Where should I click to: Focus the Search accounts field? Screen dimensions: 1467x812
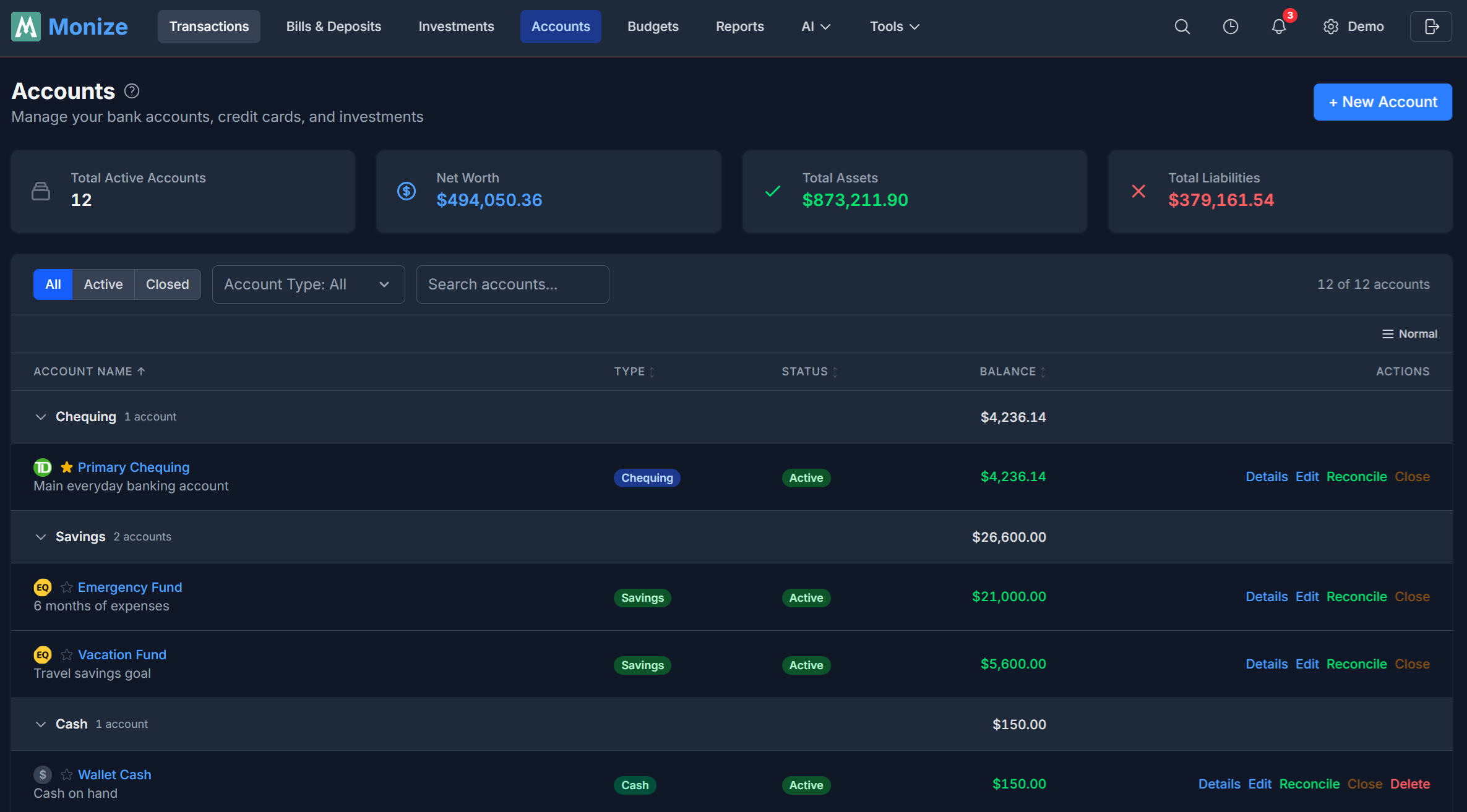(x=513, y=284)
